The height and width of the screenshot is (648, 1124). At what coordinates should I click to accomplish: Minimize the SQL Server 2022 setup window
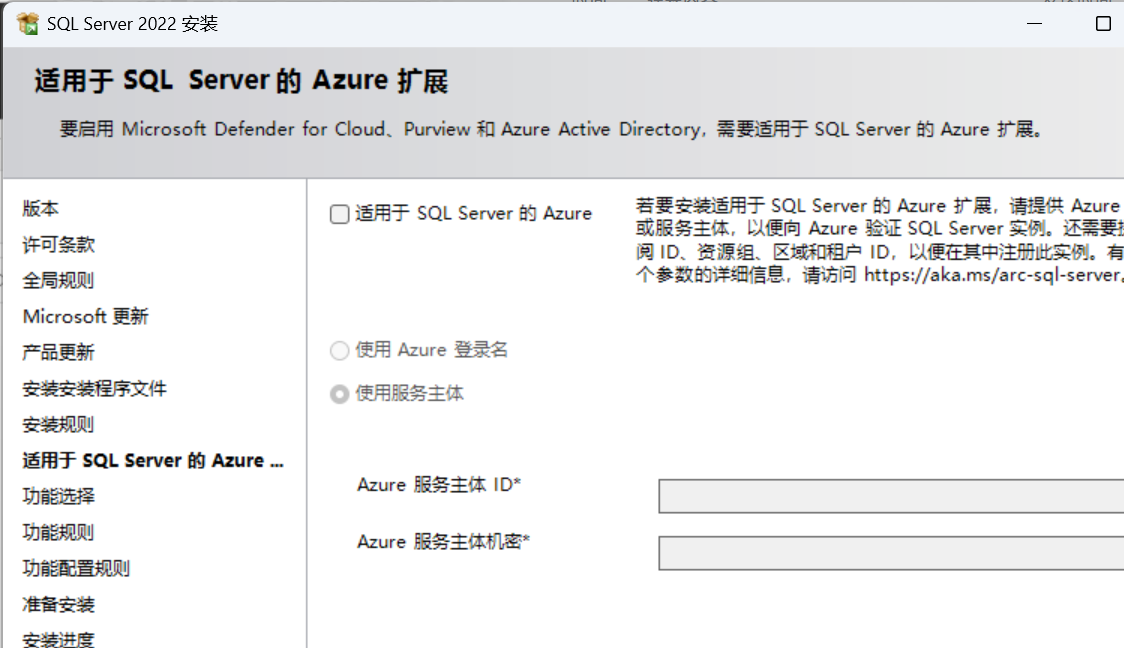click(x=1034, y=24)
